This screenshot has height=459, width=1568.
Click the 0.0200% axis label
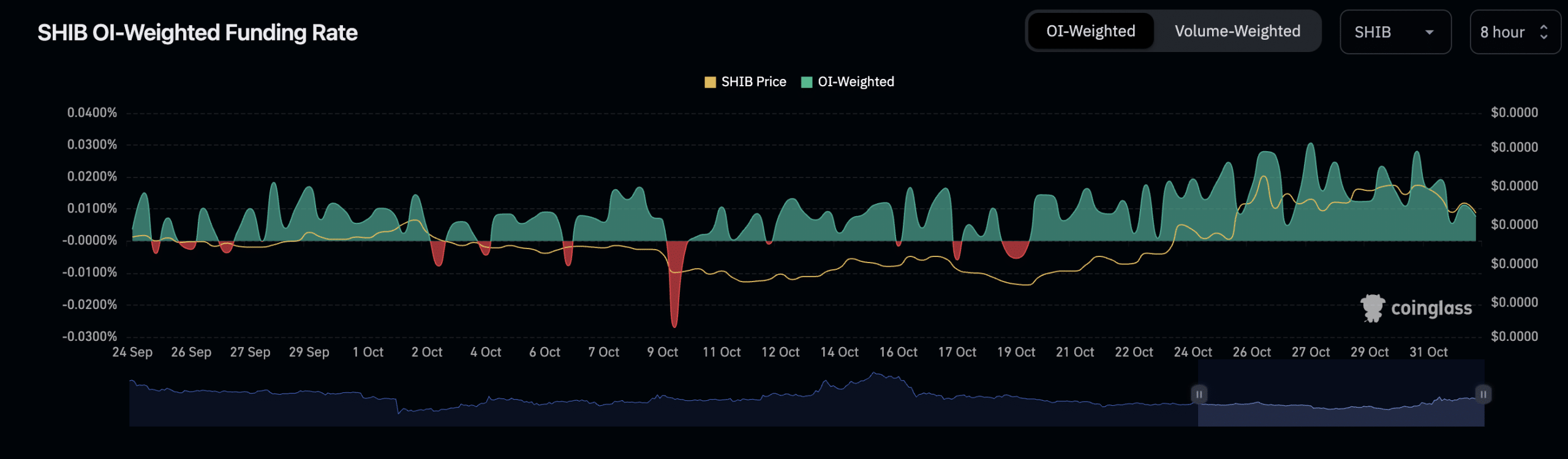coord(92,177)
